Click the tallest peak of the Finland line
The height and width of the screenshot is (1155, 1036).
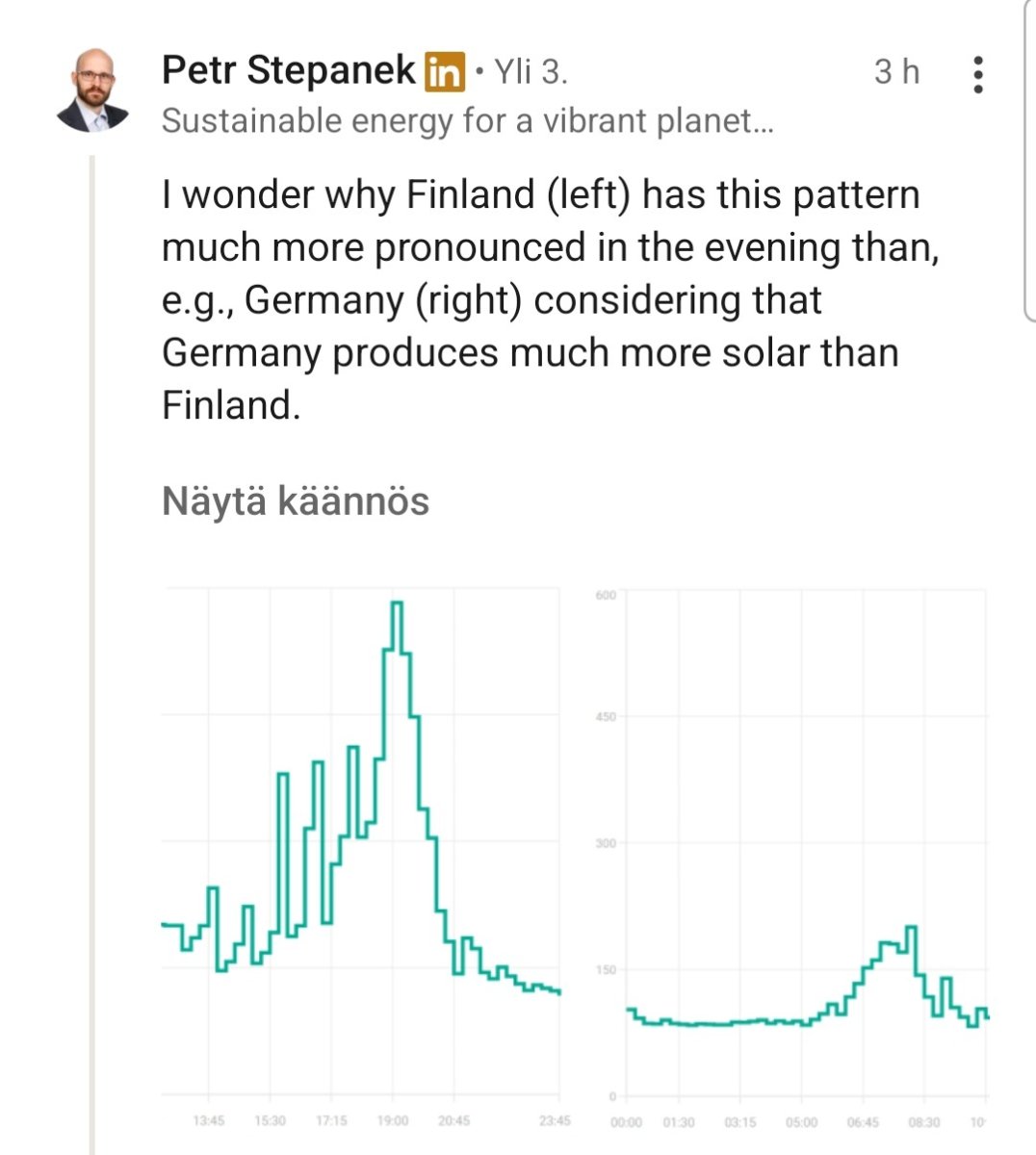(x=397, y=603)
